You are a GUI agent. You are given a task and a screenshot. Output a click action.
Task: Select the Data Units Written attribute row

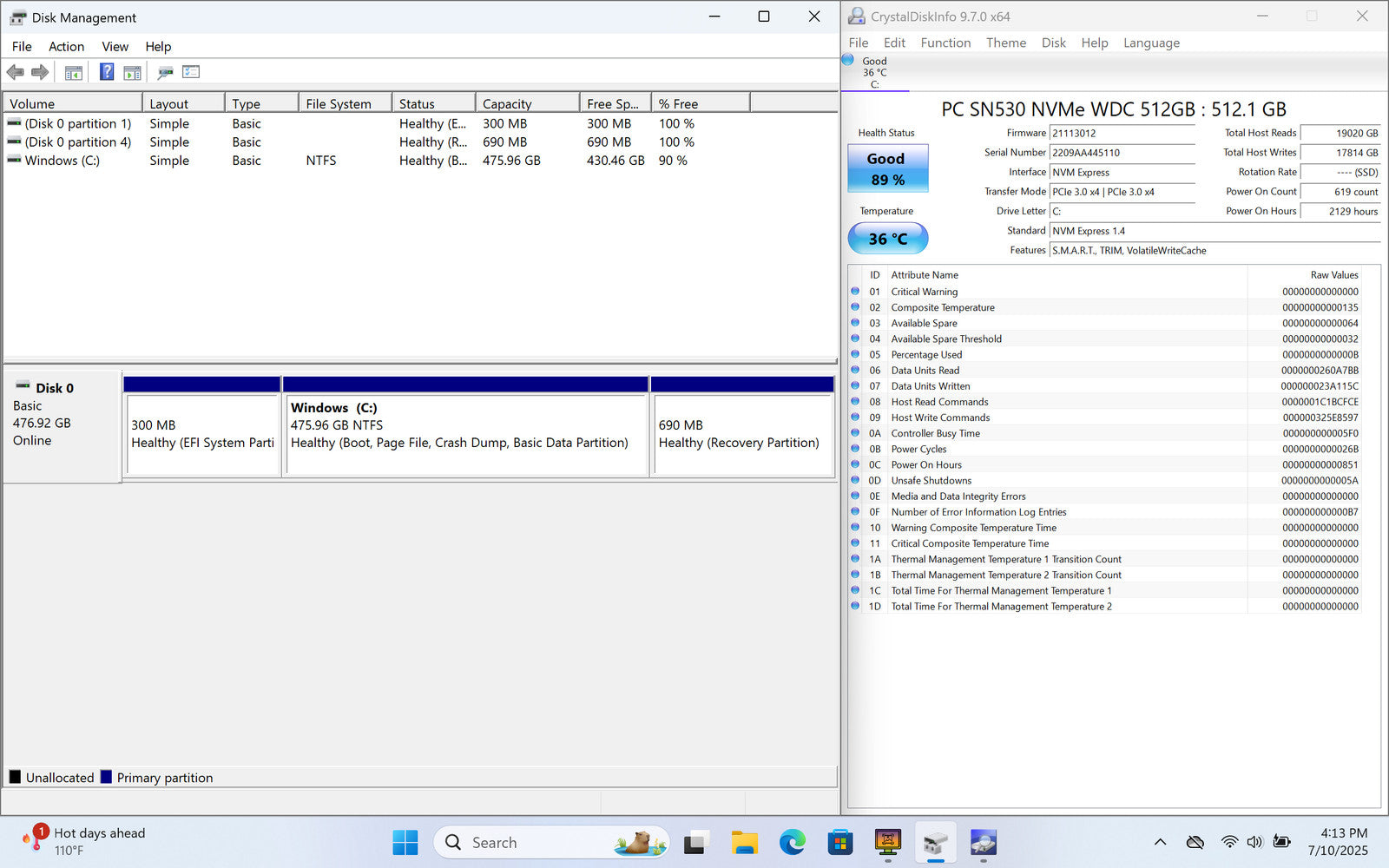(x=1105, y=386)
